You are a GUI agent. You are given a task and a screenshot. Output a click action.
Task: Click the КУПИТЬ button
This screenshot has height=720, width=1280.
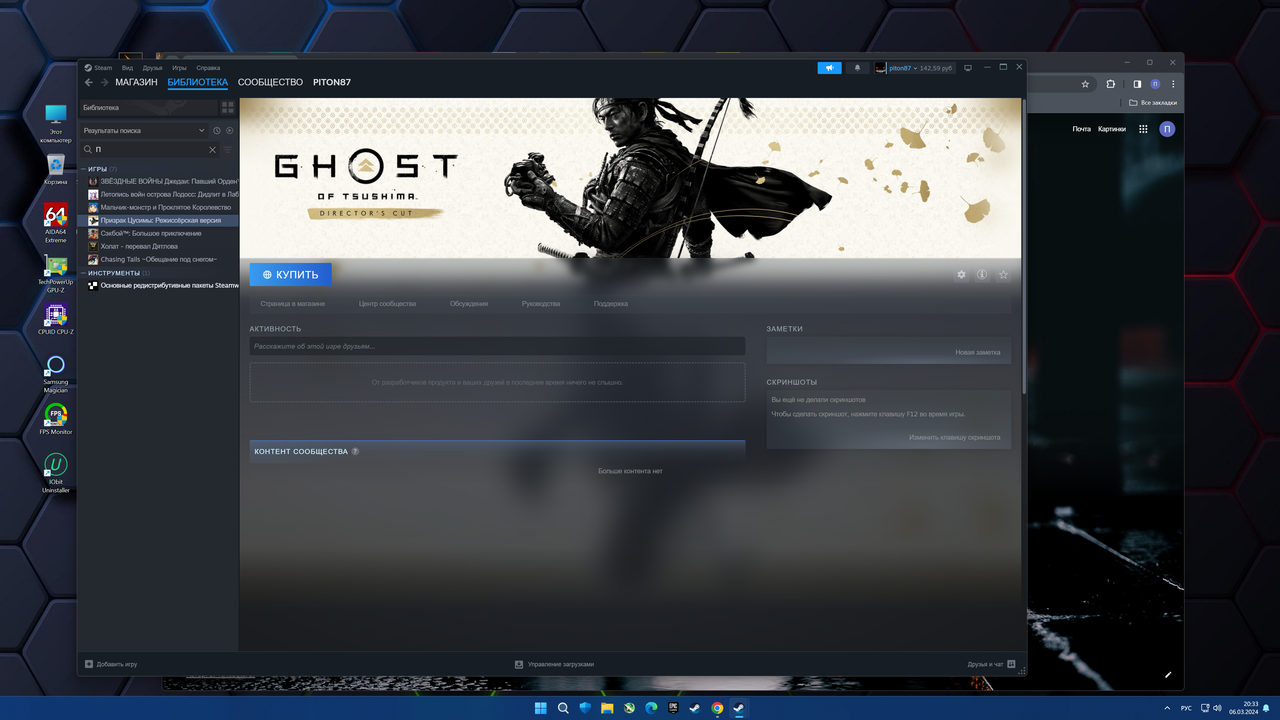pyautogui.click(x=290, y=274)
